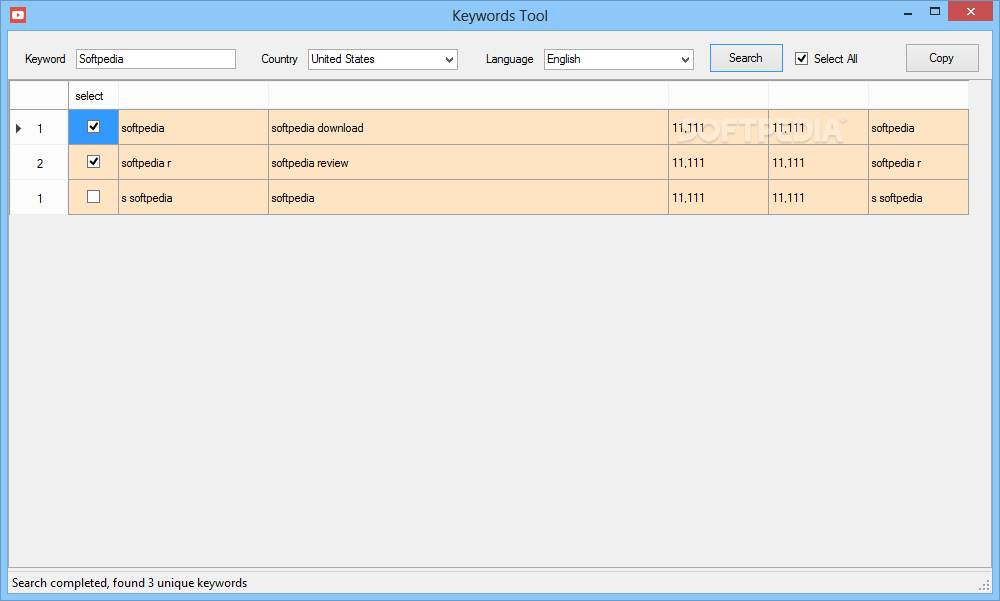Minimize the Keywords Tool window
This screenshot has height=601, width=1000.
pos(908,13)
